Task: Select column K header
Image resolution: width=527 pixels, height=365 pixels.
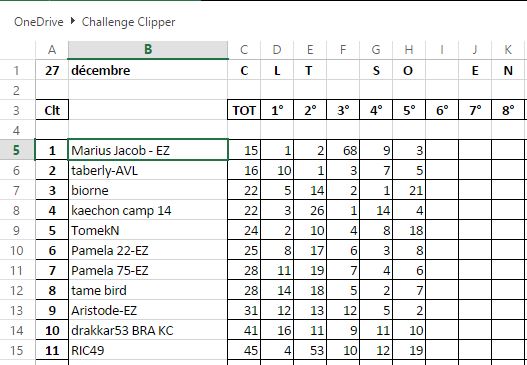Action: (x=508, y=50)
